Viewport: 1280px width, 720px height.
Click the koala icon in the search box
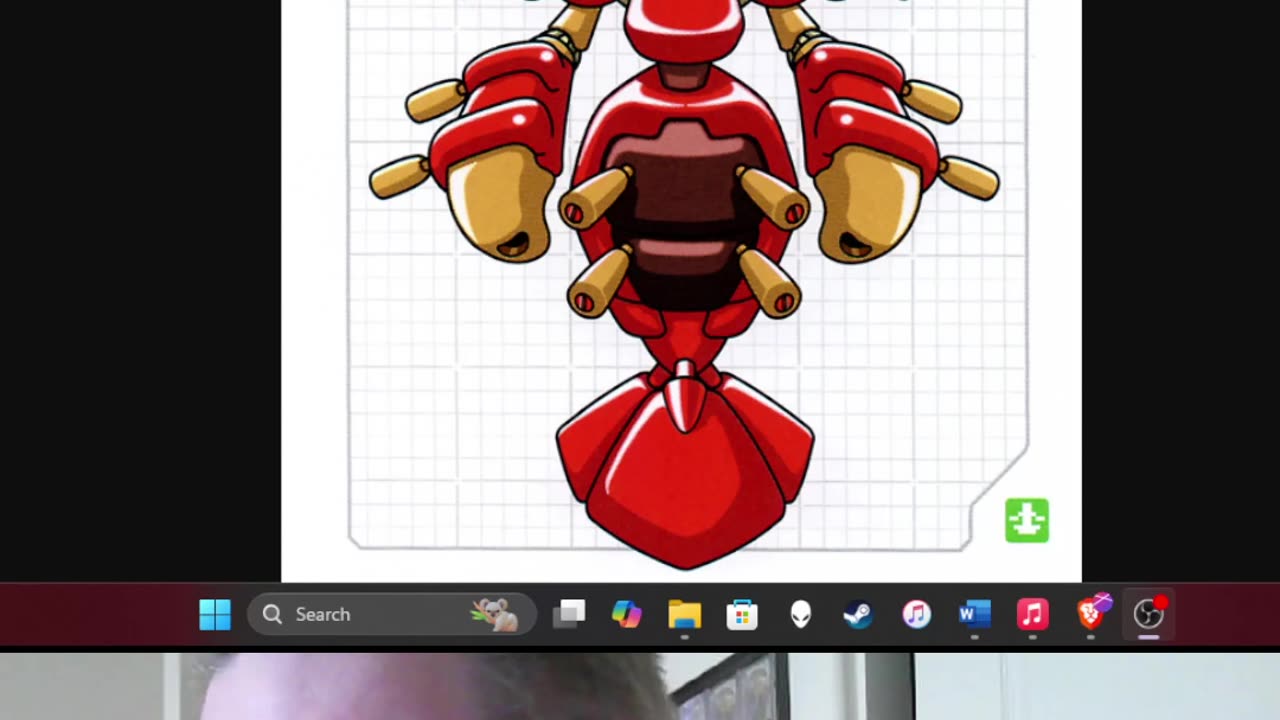pyautogui.click(x=496, y=614)
